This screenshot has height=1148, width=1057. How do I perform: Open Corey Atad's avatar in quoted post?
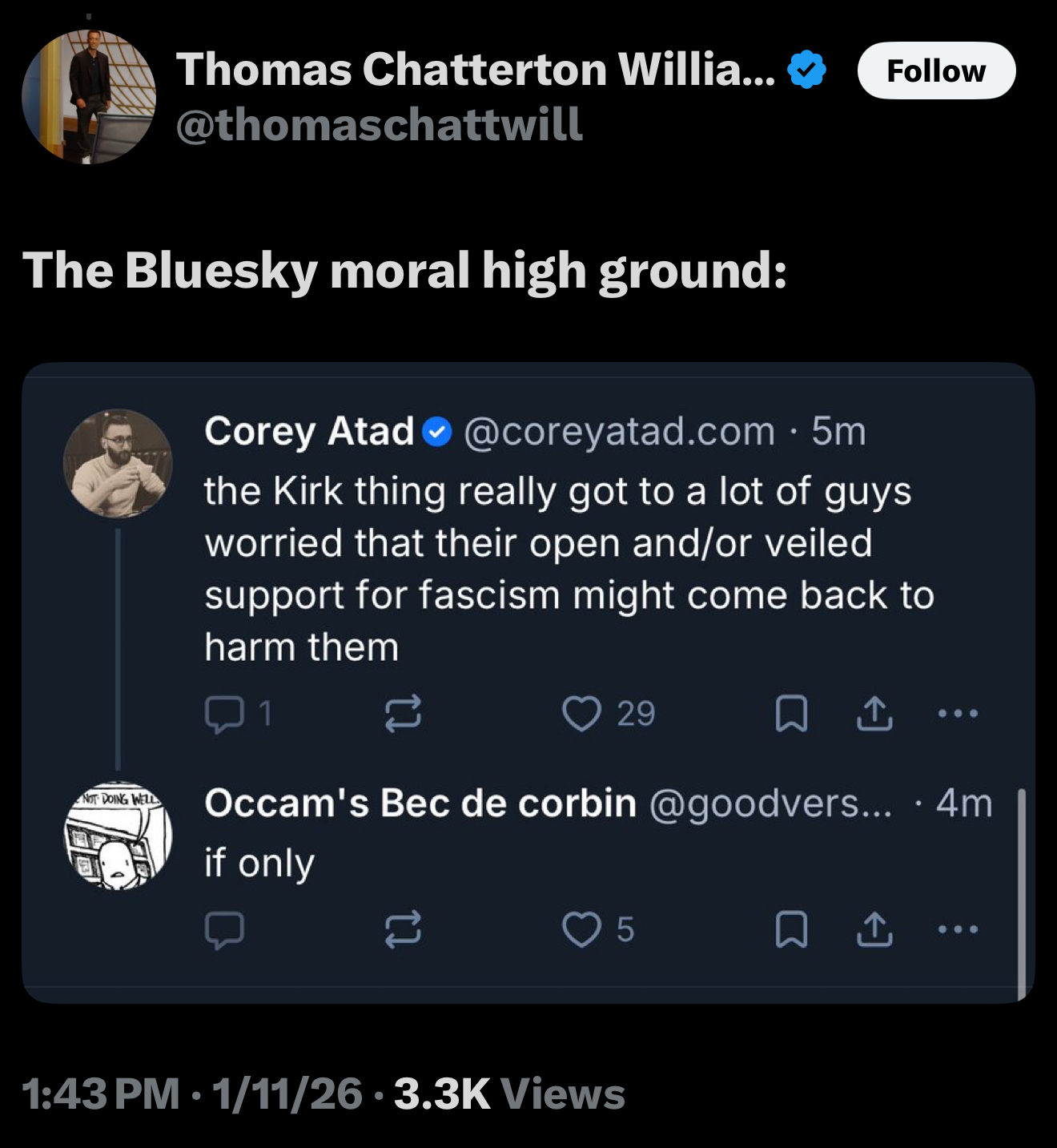pyautogui.click(x=118, y=463)
